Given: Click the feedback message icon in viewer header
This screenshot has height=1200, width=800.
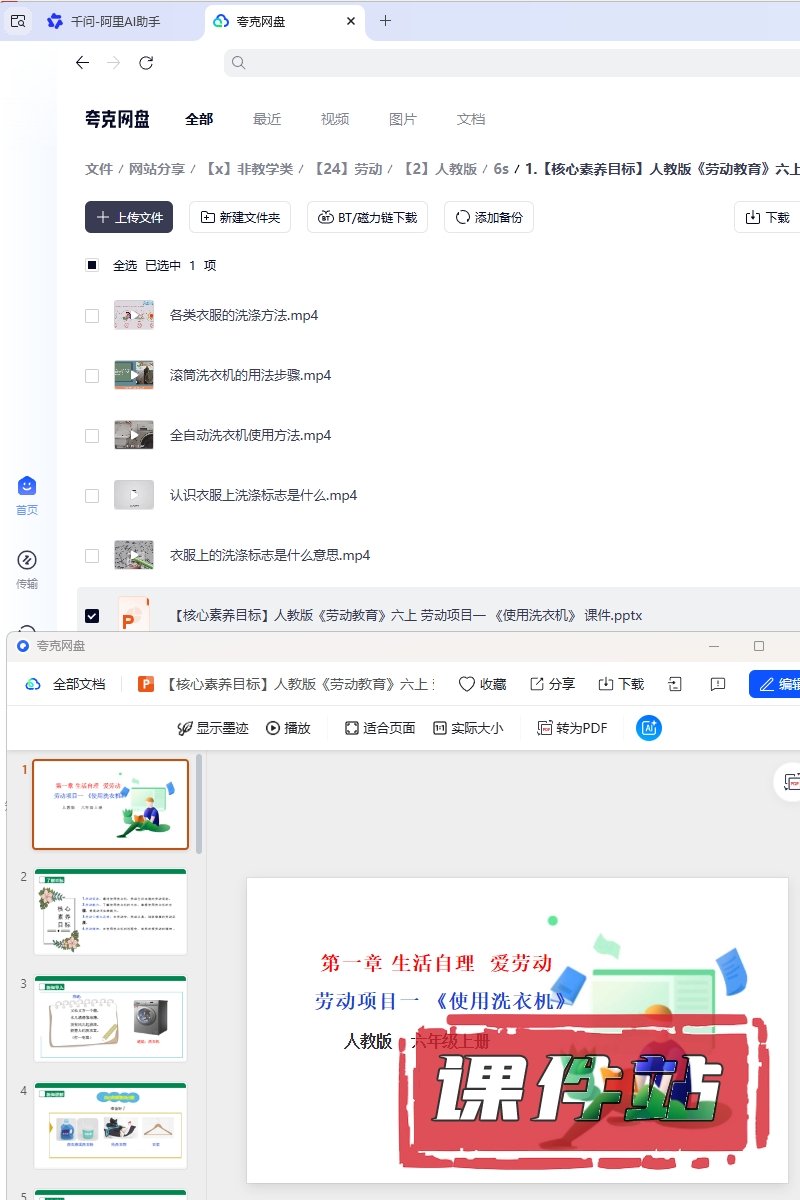Looking at the screenshot, I should (717, 684).
